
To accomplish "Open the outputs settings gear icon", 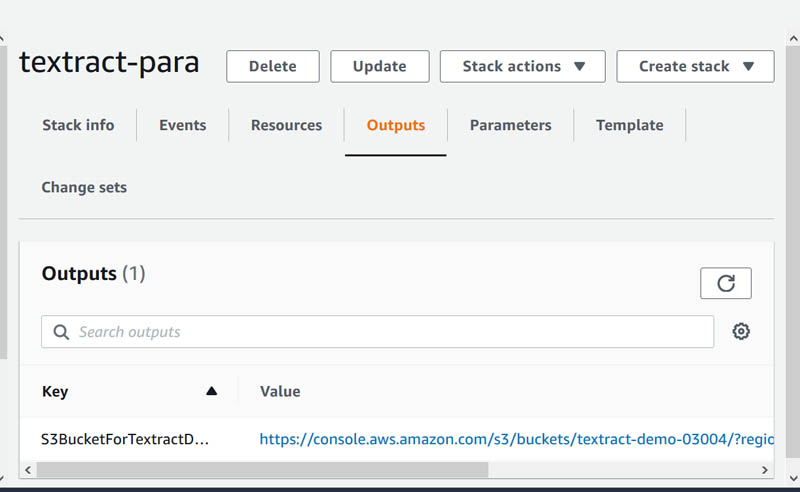I will point(741,332).
